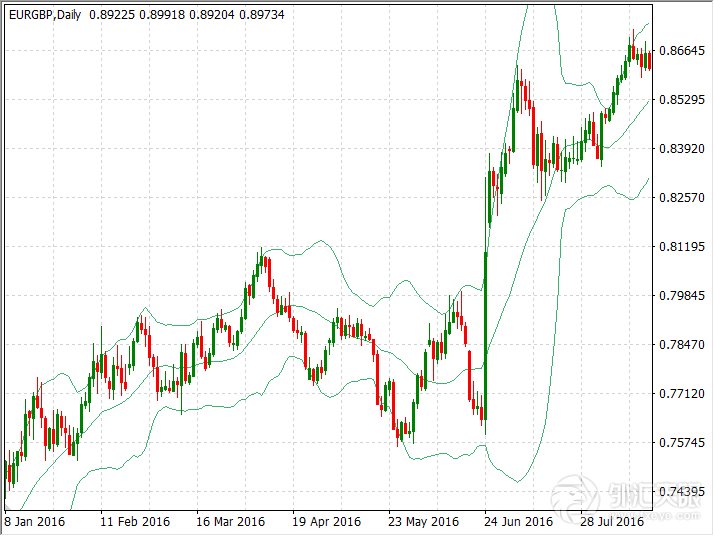714x536 pixels.
Task: Click the 28 Jul 2016 date label
Action: (610, 522)
